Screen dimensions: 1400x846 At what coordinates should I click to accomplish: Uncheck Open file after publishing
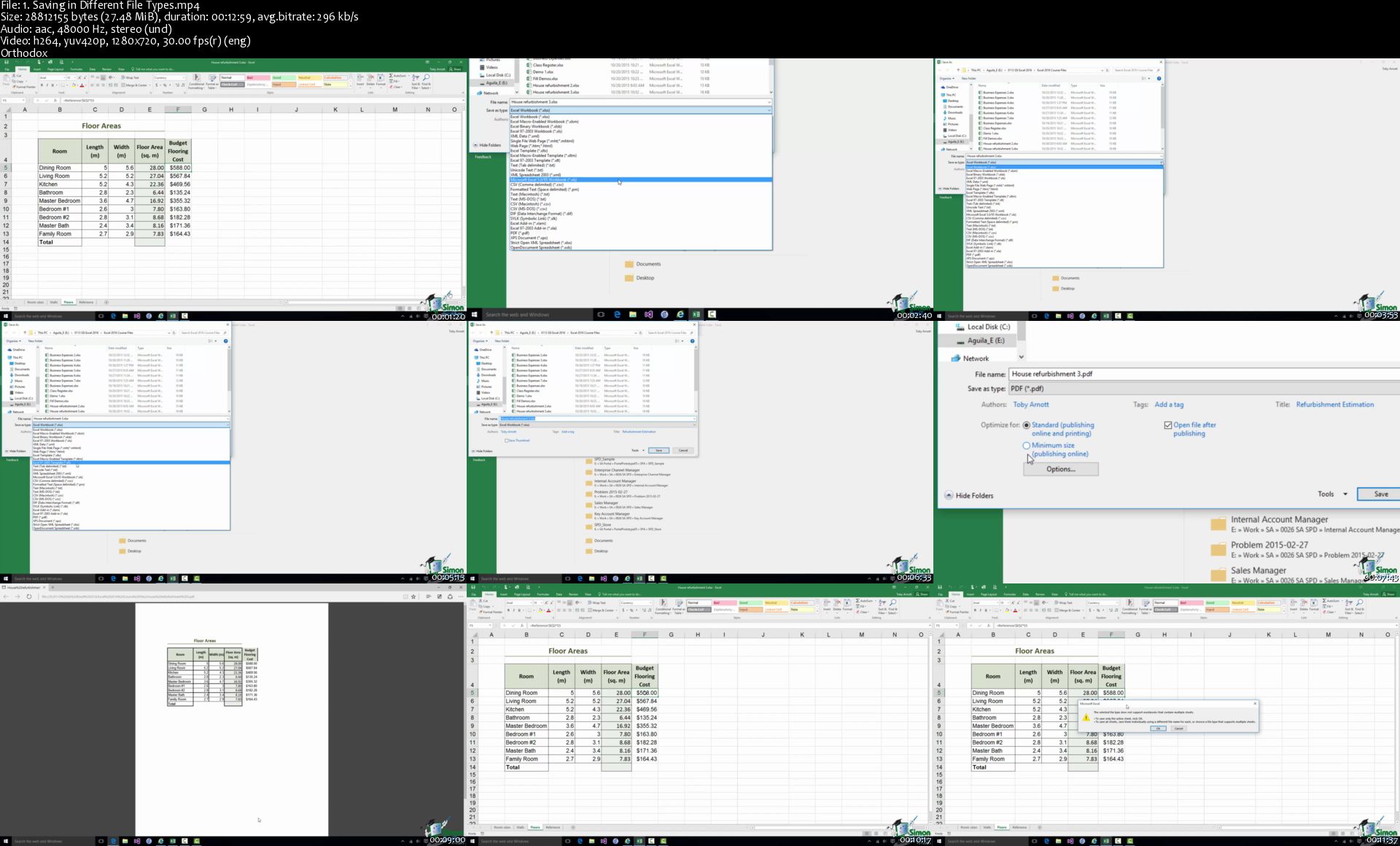coord(1168,425)
